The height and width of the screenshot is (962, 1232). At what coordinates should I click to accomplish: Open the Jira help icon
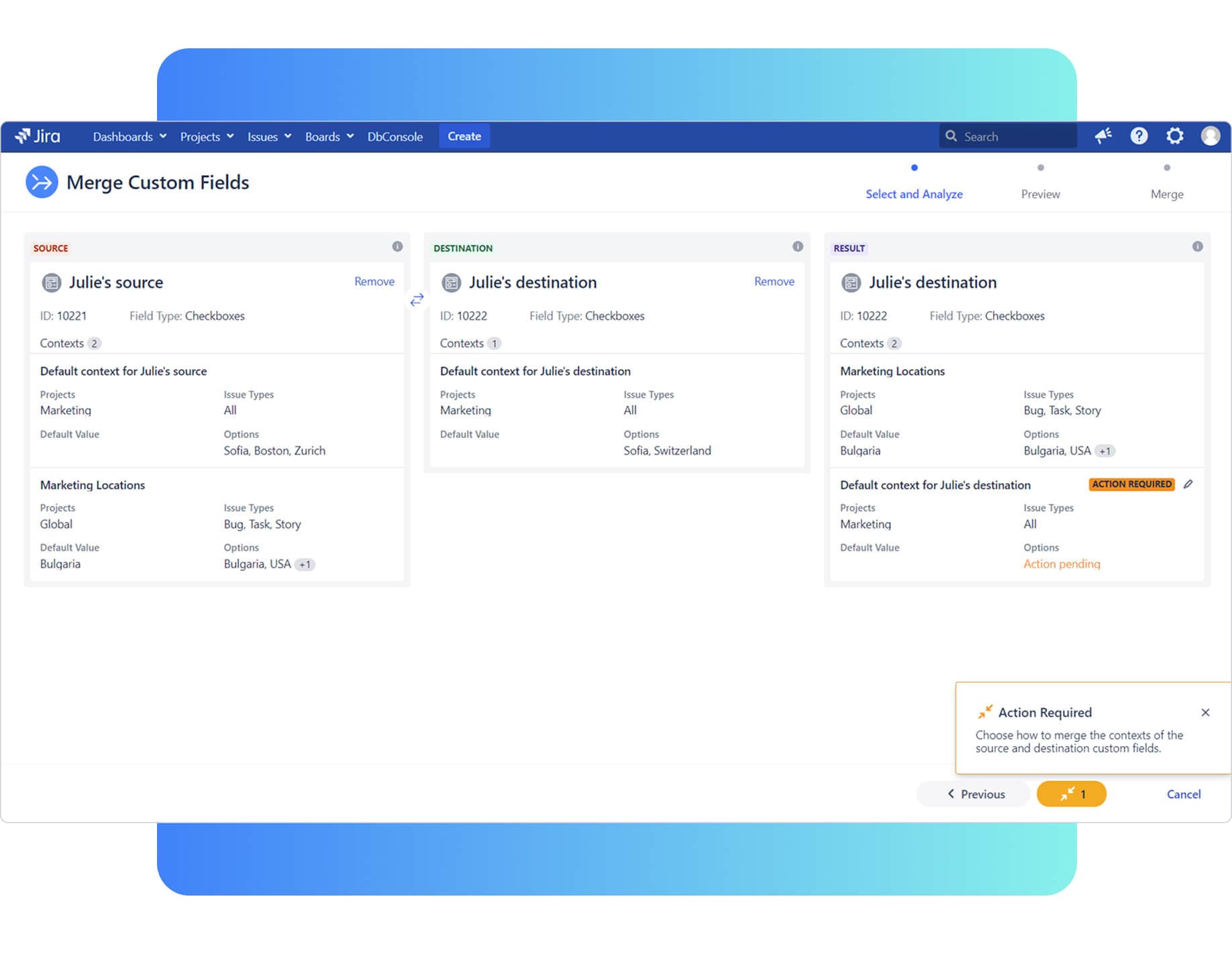point(1139,136)
